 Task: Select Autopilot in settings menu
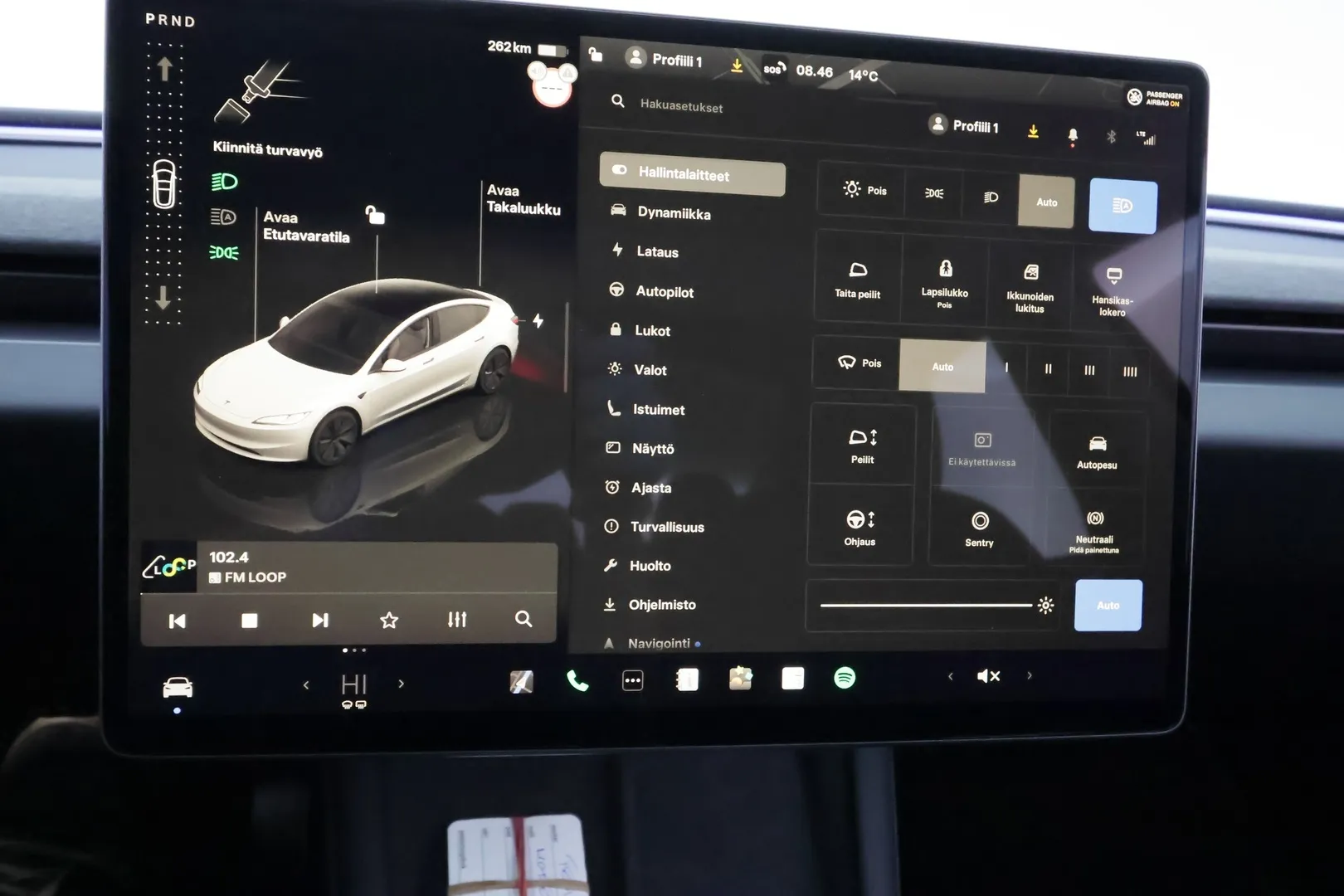664,291
